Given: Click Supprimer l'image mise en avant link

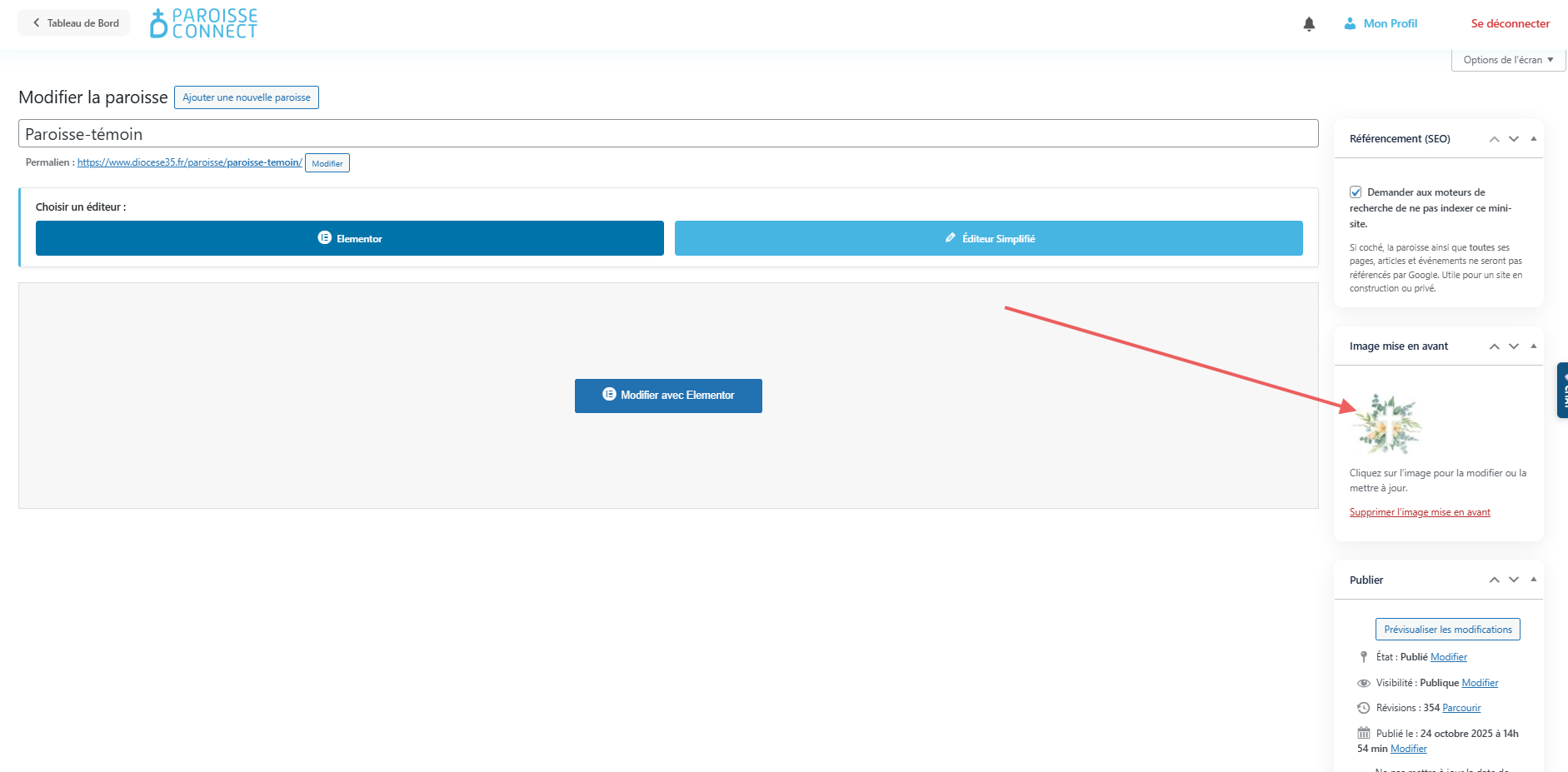Looking at the screenshot, I should 1420,512.
